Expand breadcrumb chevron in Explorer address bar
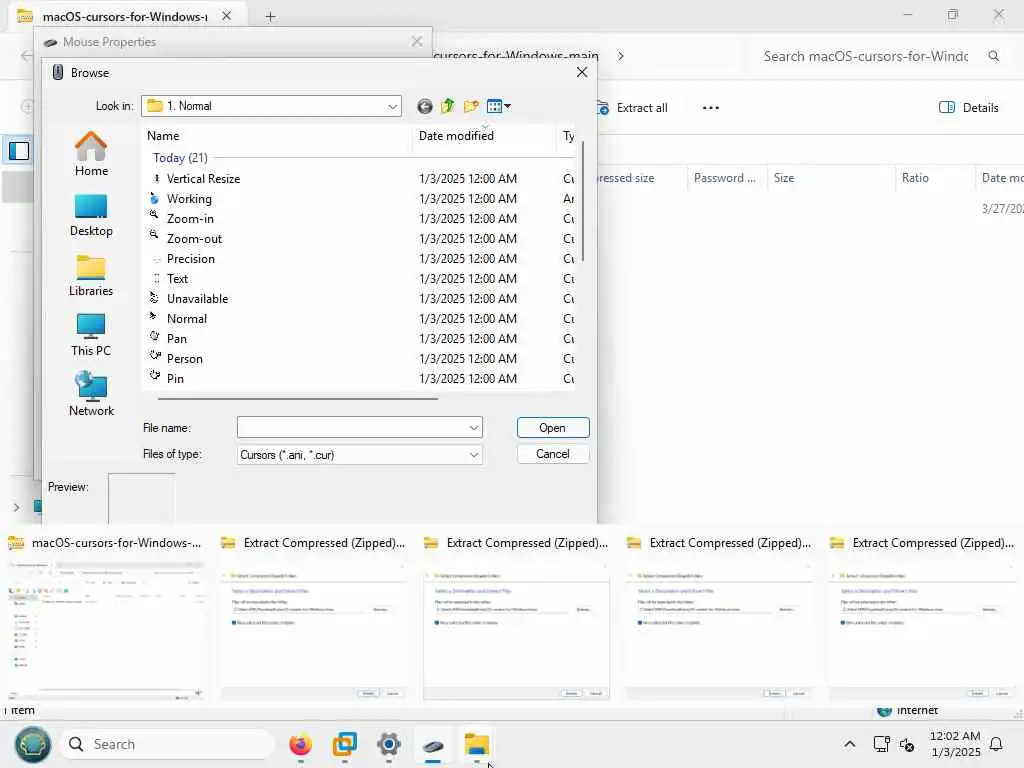This screenshot has width=1024, height=768. 621,56
